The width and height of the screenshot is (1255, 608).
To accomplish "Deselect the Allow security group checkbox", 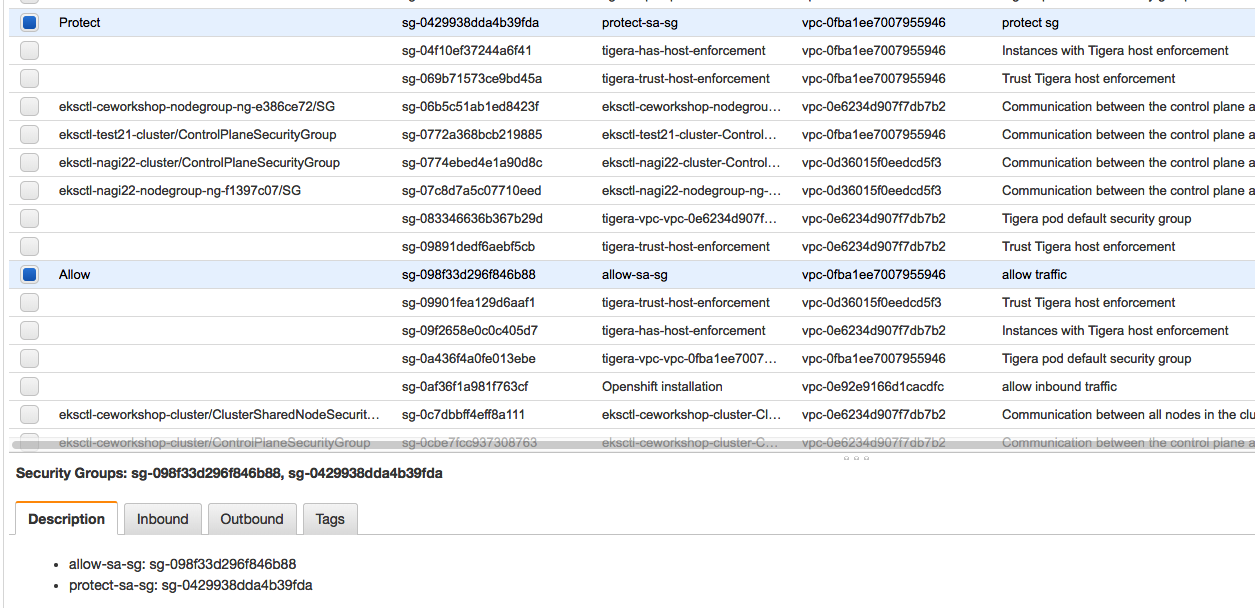I will coord(29,274).
